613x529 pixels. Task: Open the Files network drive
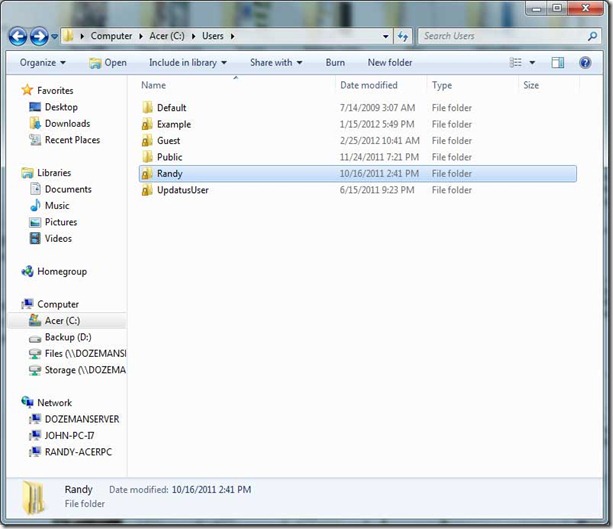point(85,353)
